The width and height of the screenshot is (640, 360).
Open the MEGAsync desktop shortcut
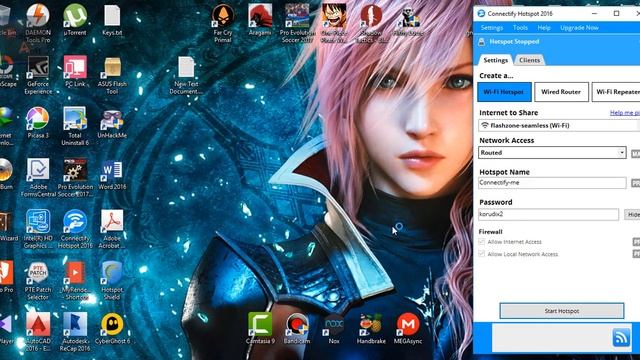click(408, 328)
